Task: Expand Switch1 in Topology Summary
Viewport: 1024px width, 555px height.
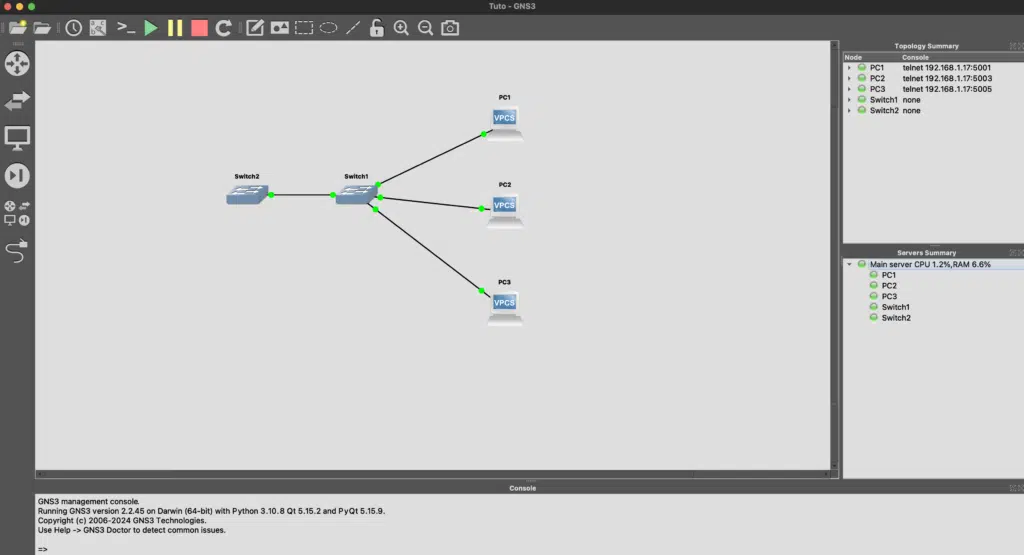Action: (849, 100)
